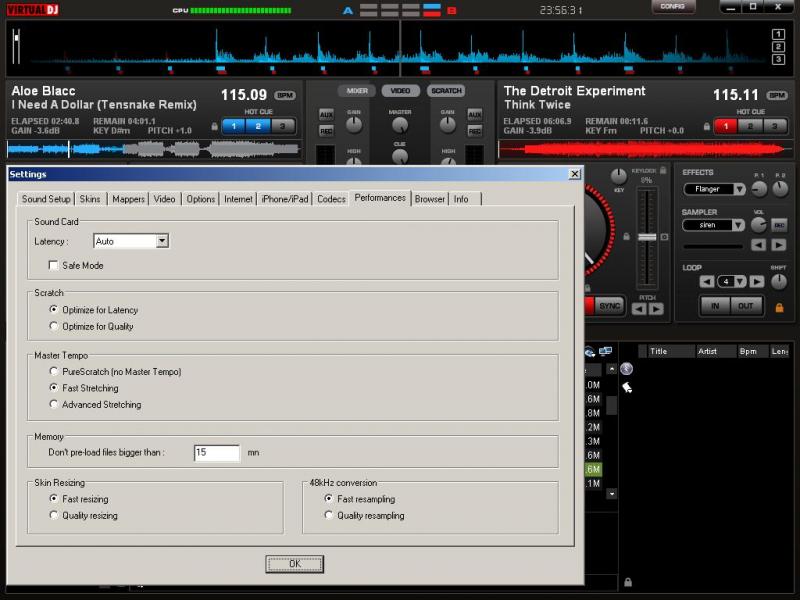
Task: Click the pitch reset button beside the slider
Action: (x=664, y=237)
